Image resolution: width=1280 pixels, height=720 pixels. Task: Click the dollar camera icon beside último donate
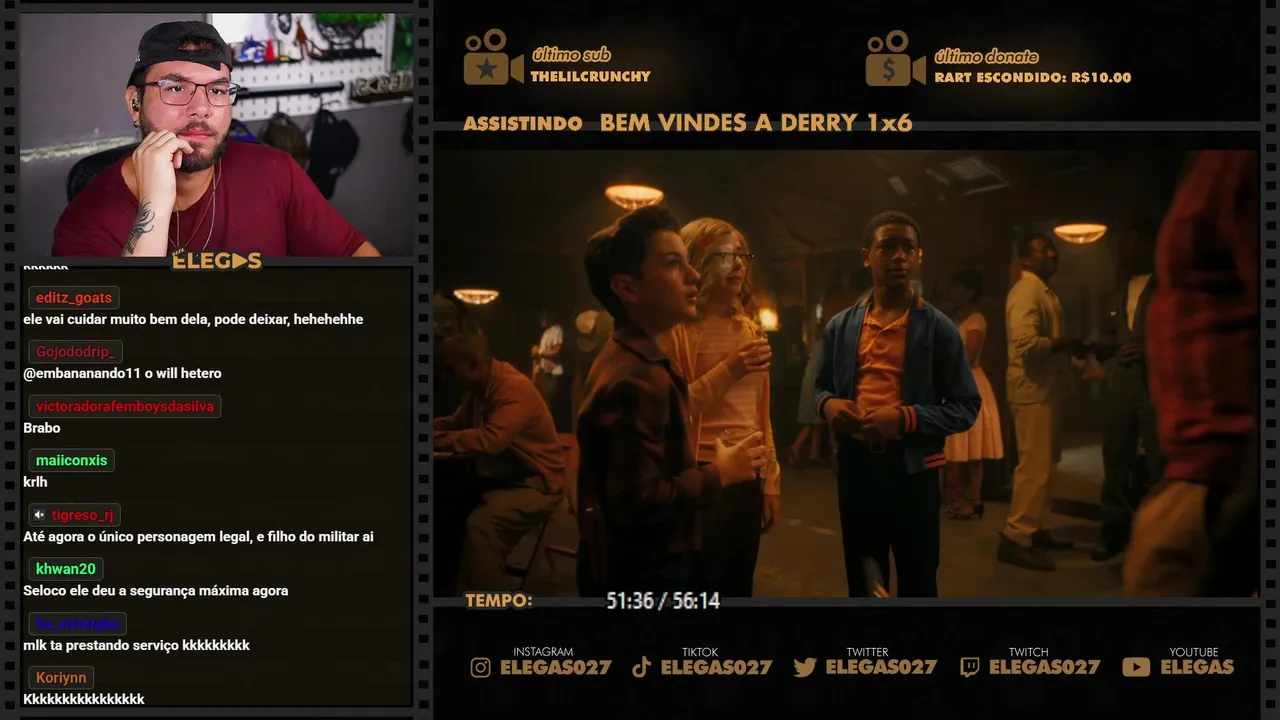pos(895,58)
